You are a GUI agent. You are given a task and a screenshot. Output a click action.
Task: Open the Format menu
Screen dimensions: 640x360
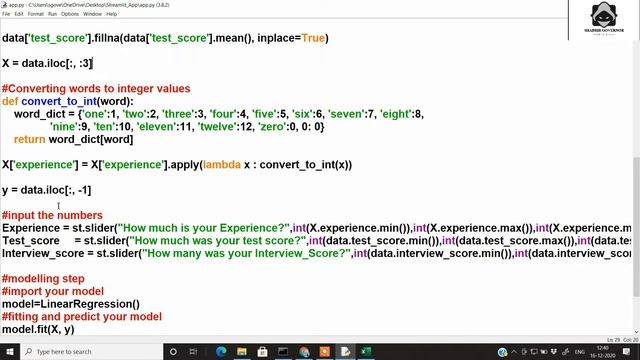point(36,14)
